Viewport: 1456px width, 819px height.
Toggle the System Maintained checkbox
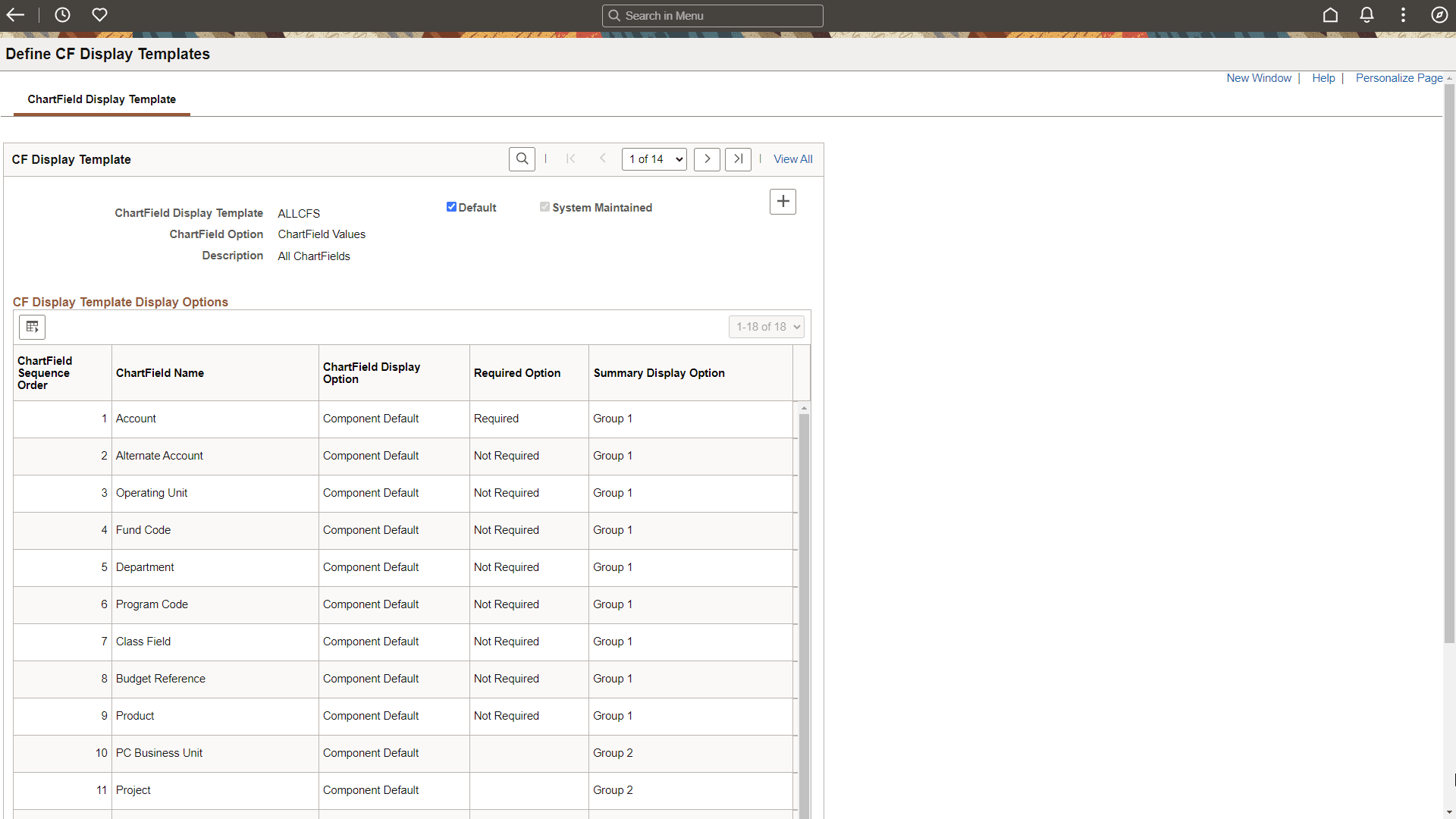coord(544,207)
